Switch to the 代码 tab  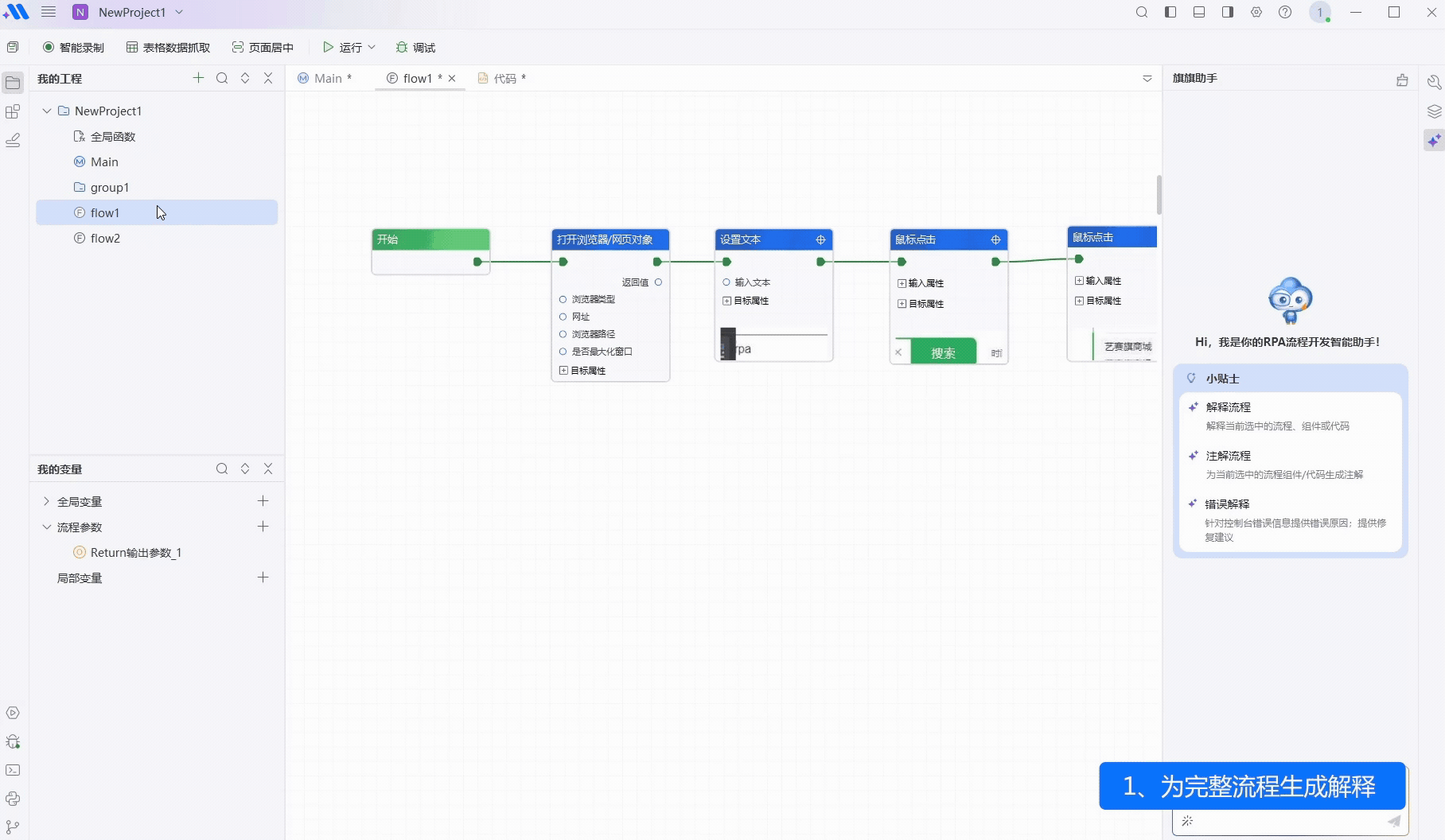point(502,78)
